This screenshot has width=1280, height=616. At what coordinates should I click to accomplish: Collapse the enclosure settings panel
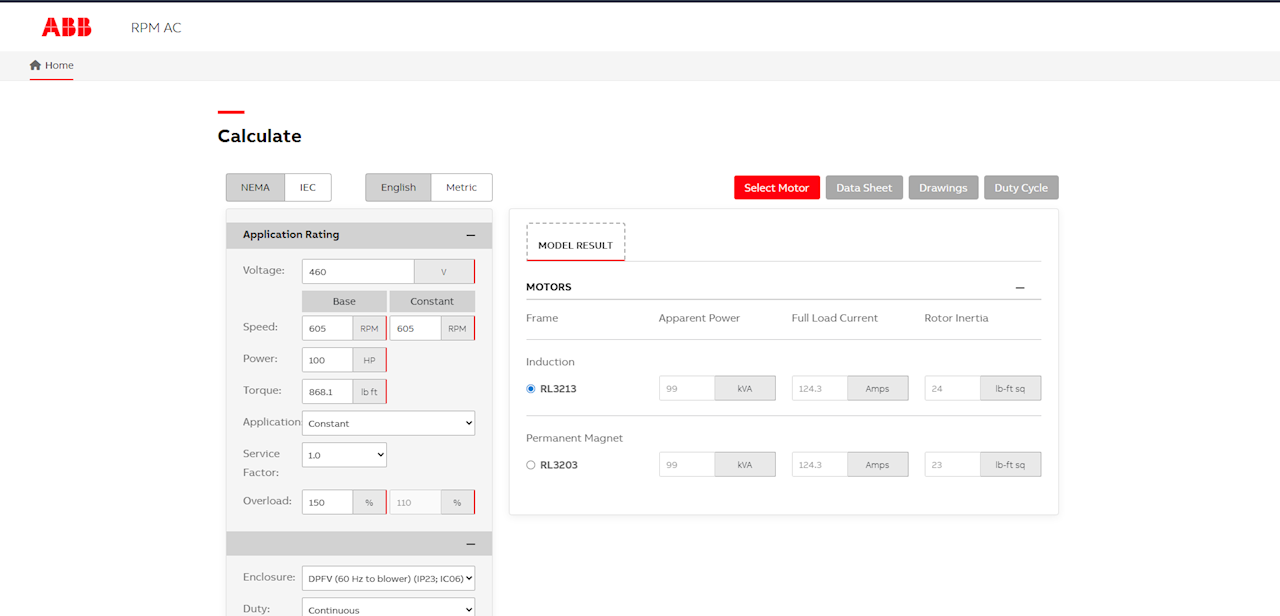pos(470,543)
